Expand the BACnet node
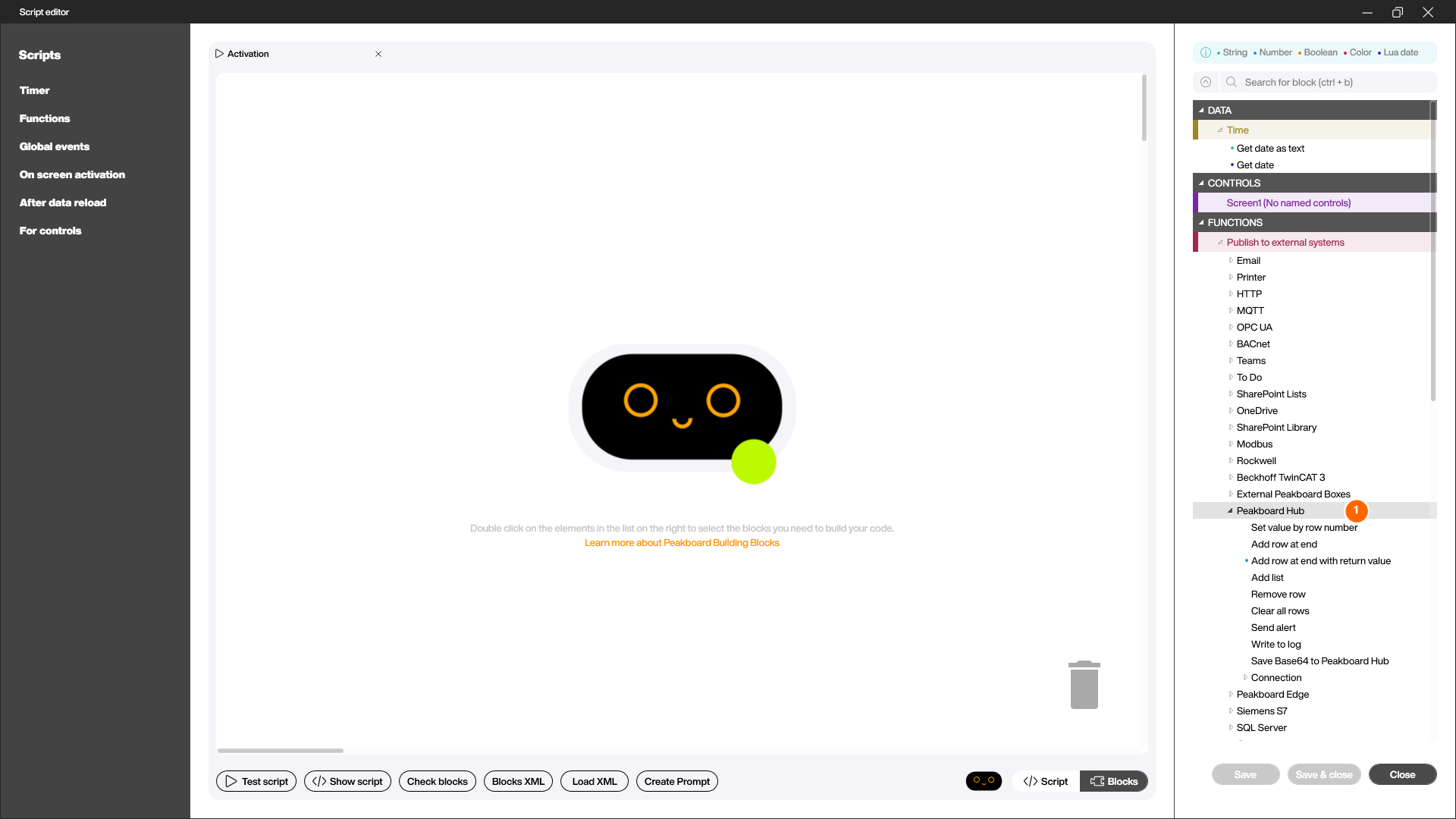This screenshot has width=1456, height=819. pyautogui.click(x=1231, y=344)
